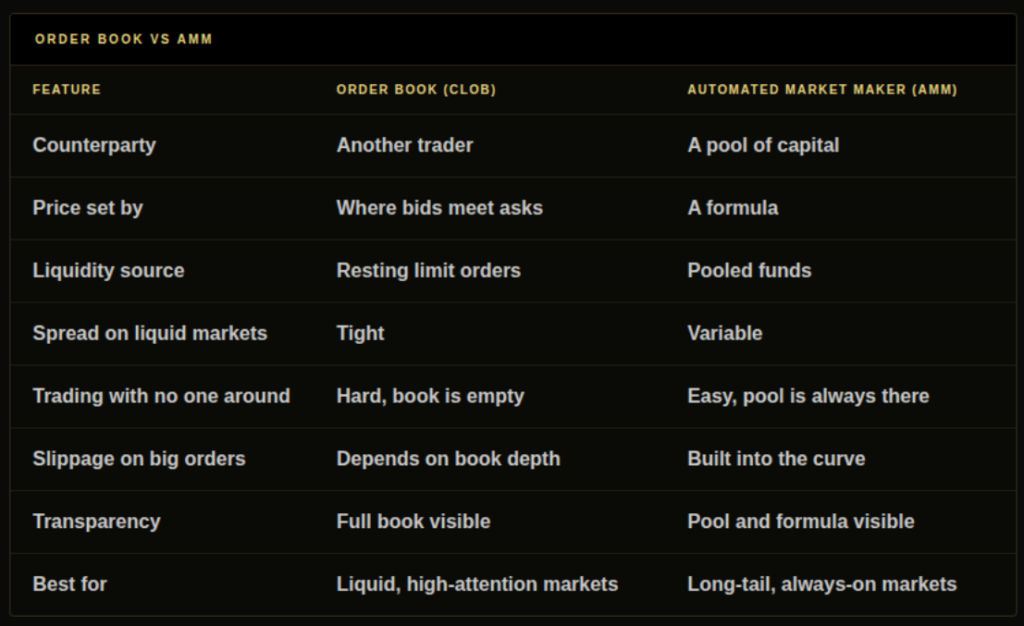Click the Counterparty row label
The height and width of the screenshot is (626, 1024).
pyautogui.click(x=94, y=145)
